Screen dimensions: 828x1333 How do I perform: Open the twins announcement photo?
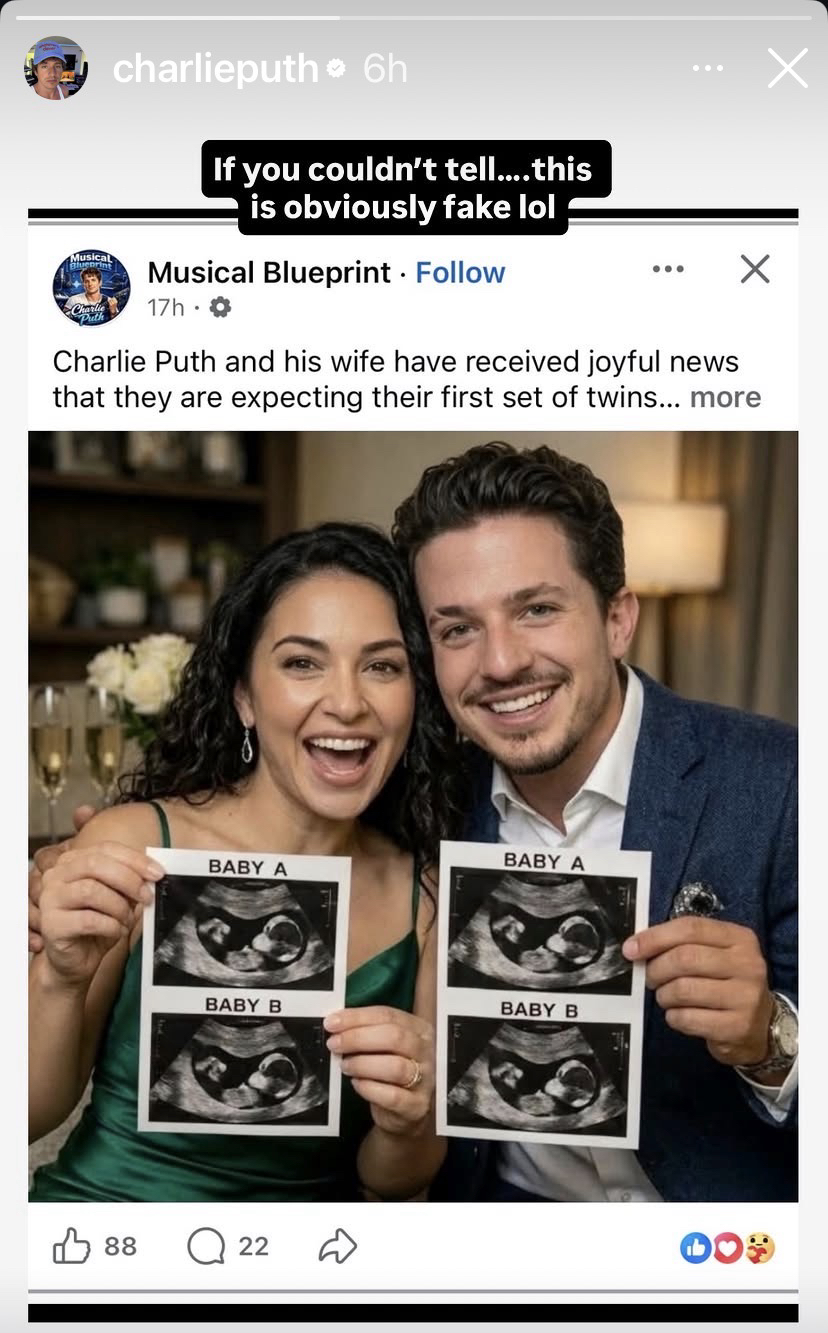click(x=413, y=816)
